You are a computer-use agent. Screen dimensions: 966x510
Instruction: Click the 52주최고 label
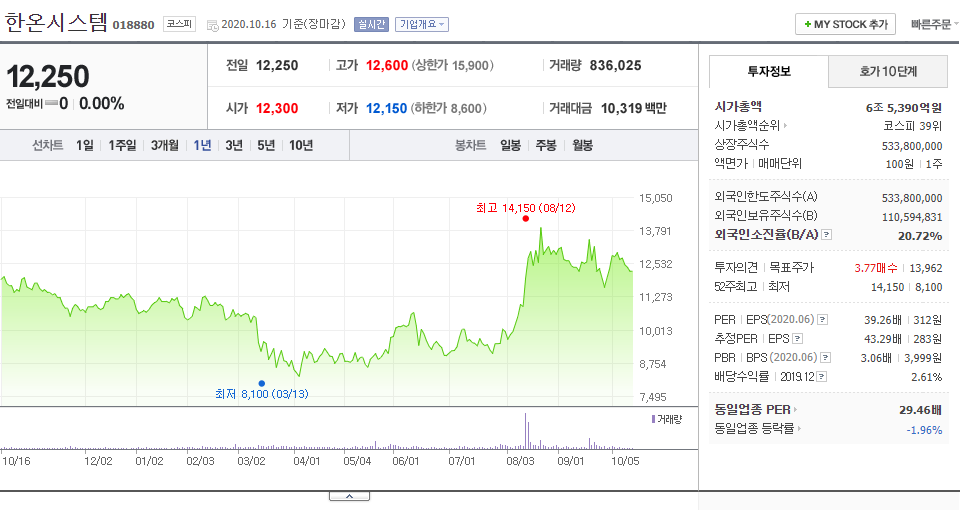(736, 287)
